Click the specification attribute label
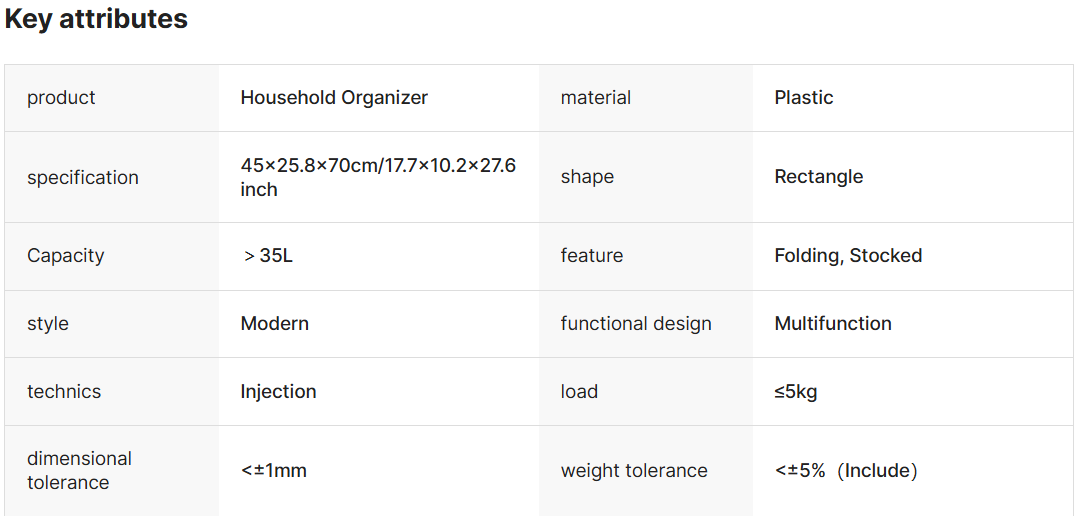1074x516 pixels. (x=83, y=178)
